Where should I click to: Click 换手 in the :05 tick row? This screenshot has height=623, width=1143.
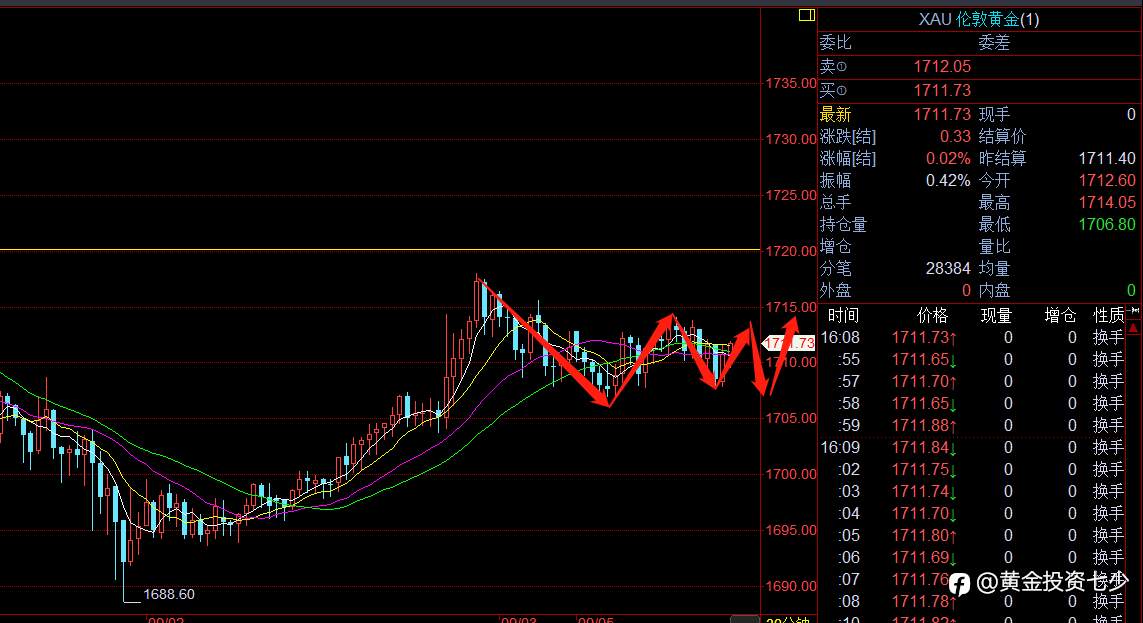pos(1109,535)
